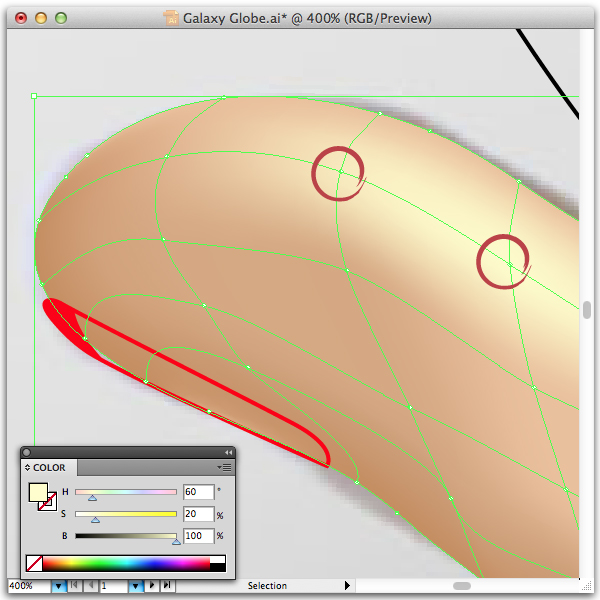Image resolution: width=600 pixels, height=600 pixels.
Task: Click the saturation field showing 20
Action: [x=199, y=514]
